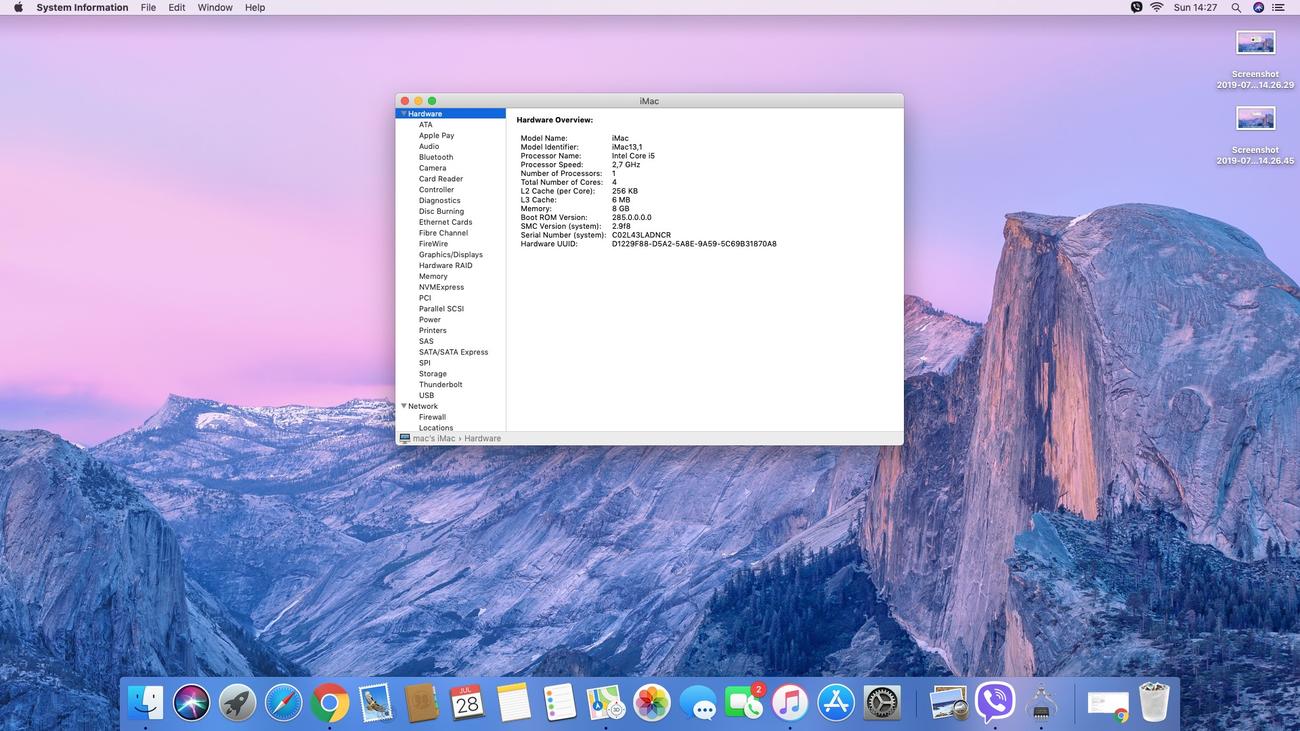
Task: Select Bluetooth in the sidebar
Action: 436,157
